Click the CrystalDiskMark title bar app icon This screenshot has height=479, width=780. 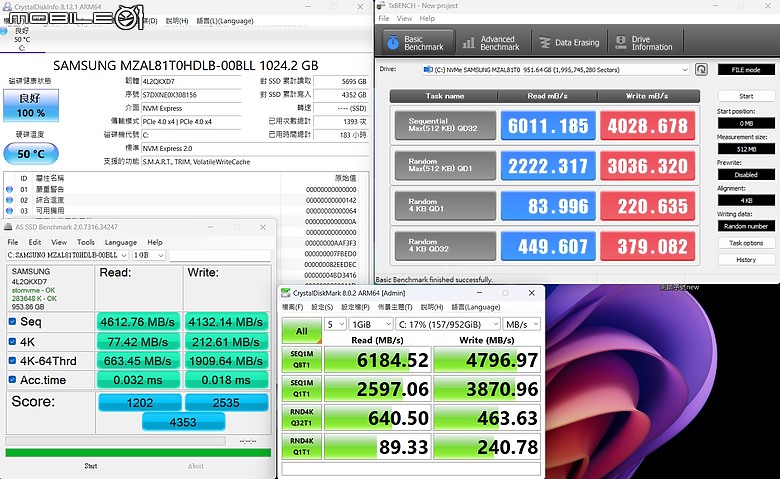point(286,293)
